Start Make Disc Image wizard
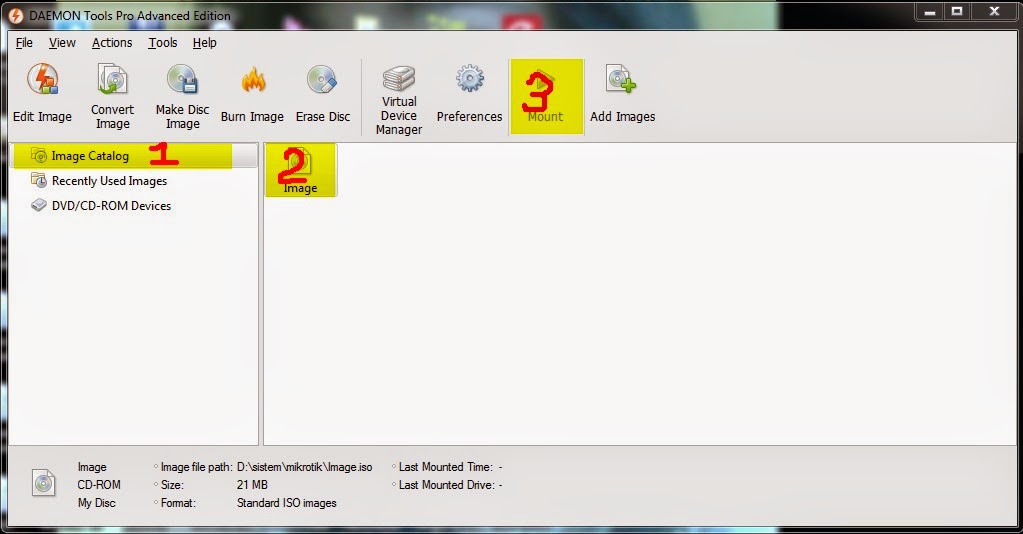Screen dimensions: 1023x534 click(182, 97)
